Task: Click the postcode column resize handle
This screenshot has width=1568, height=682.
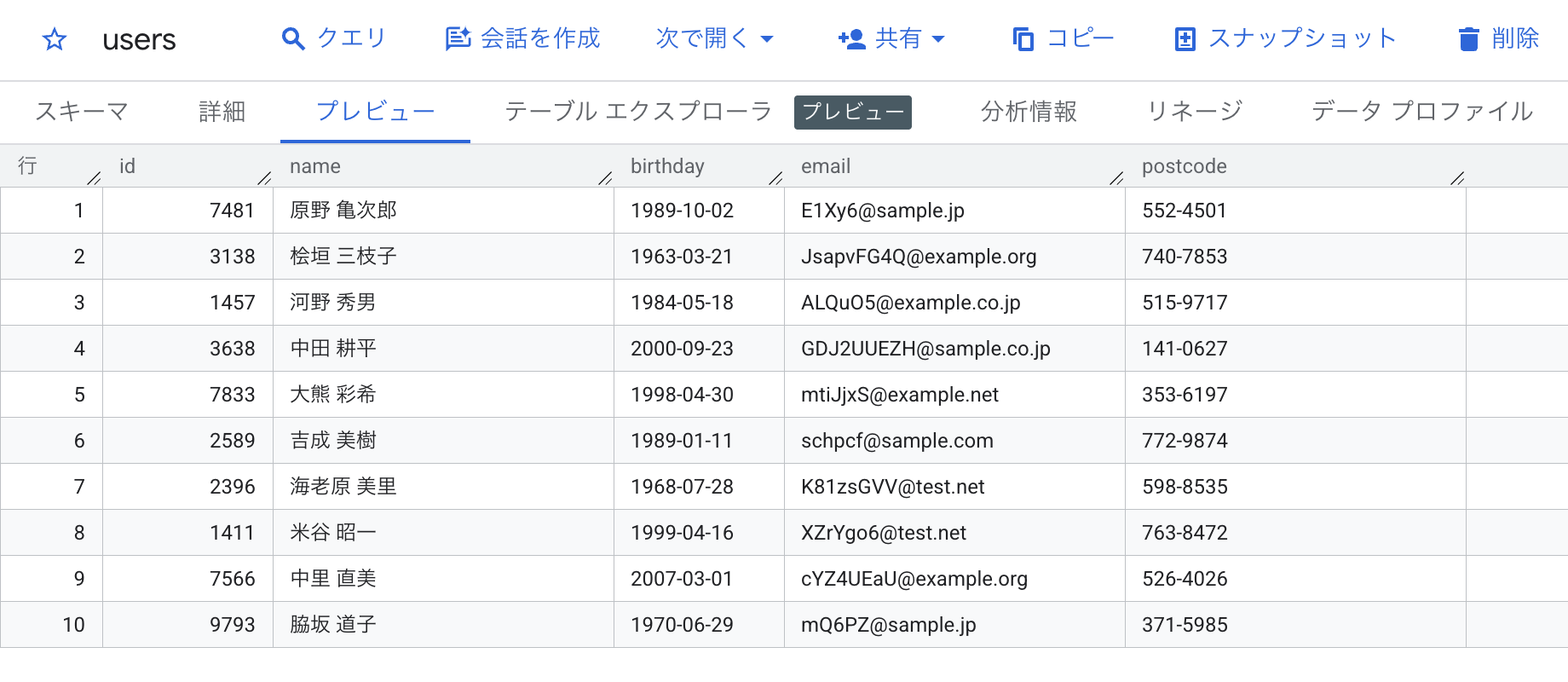Action: (x=1457, y=177)
